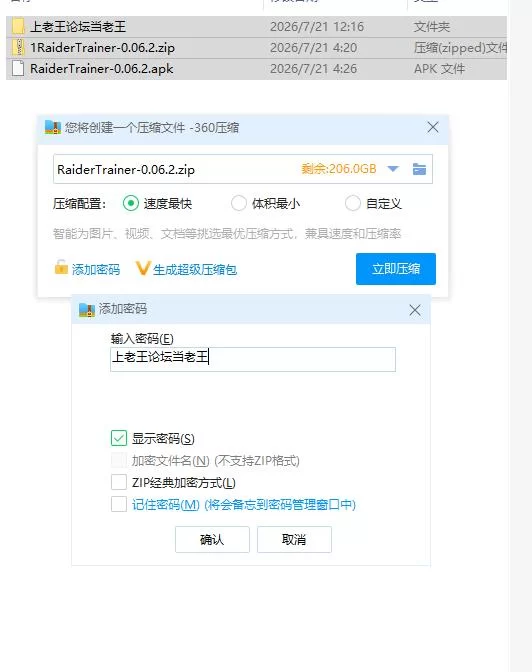Click the lock icon next to 添加密码
The height and width of the screenshot is (672, 532).
(61, 267)
